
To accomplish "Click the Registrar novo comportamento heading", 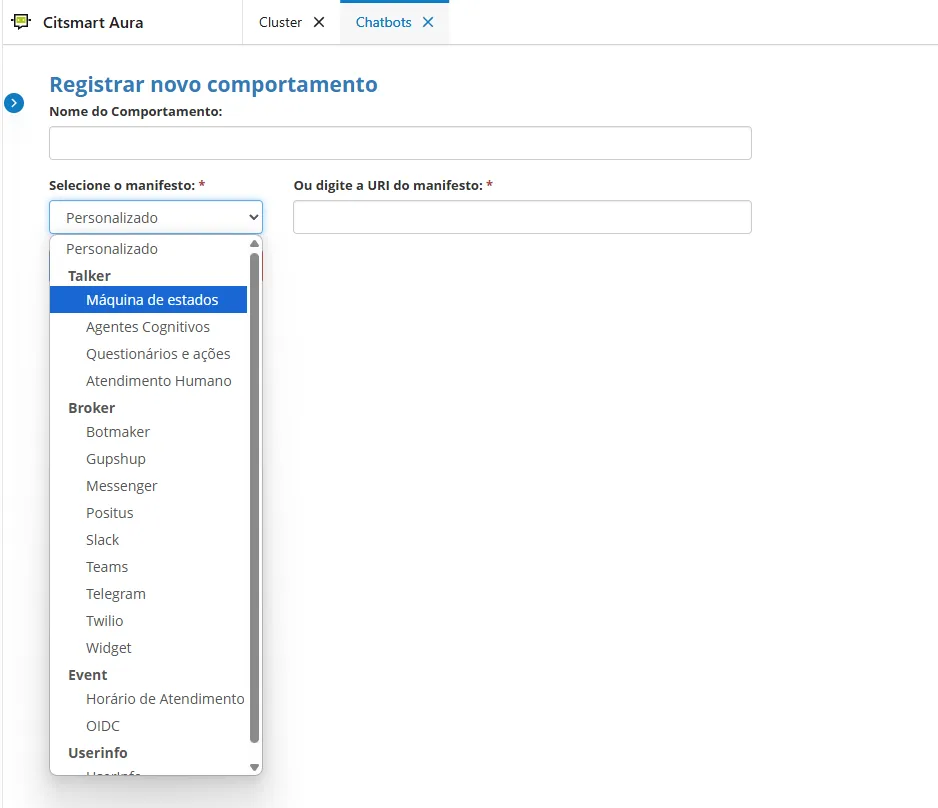I will (213, 84).
